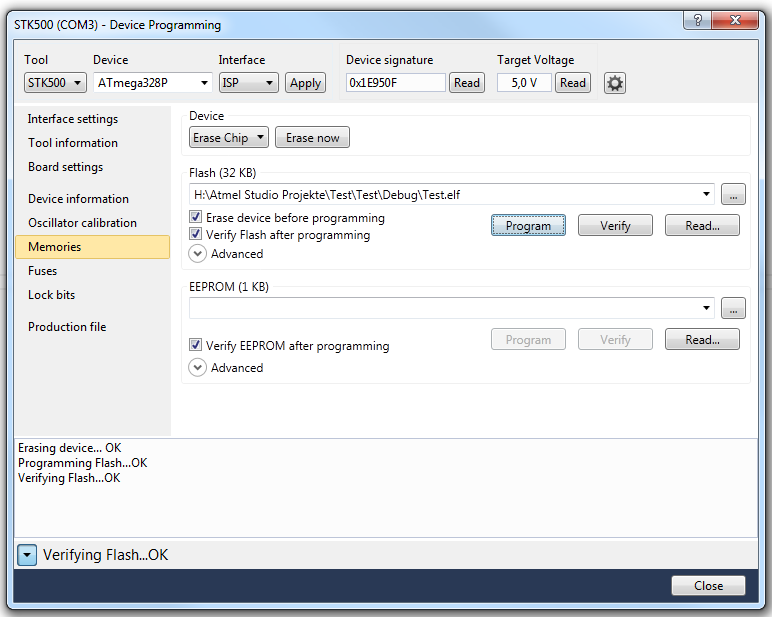This screenshot has height=617, width=772.
Task: Click the help question mark icon
Action: [696, 21]
